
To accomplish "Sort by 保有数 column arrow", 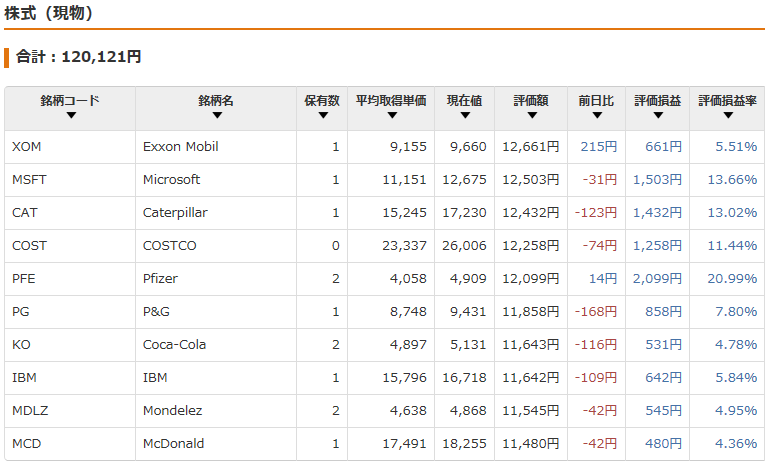I will 323,116.
